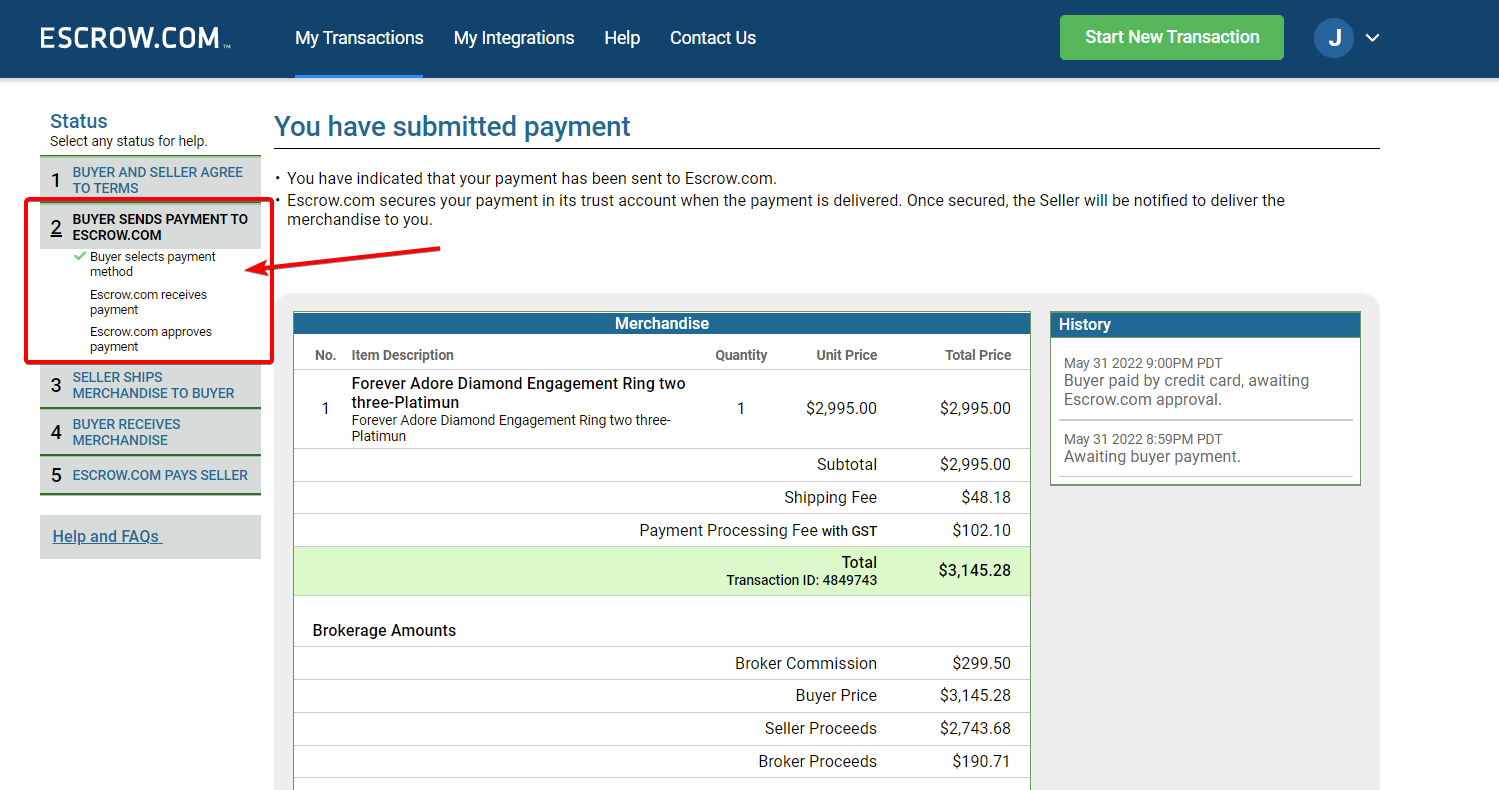This screenshot has height=790, width=1499.
Task: Click 'Escrow.com receives payment' sub-step
Action: tap(148, 302)
